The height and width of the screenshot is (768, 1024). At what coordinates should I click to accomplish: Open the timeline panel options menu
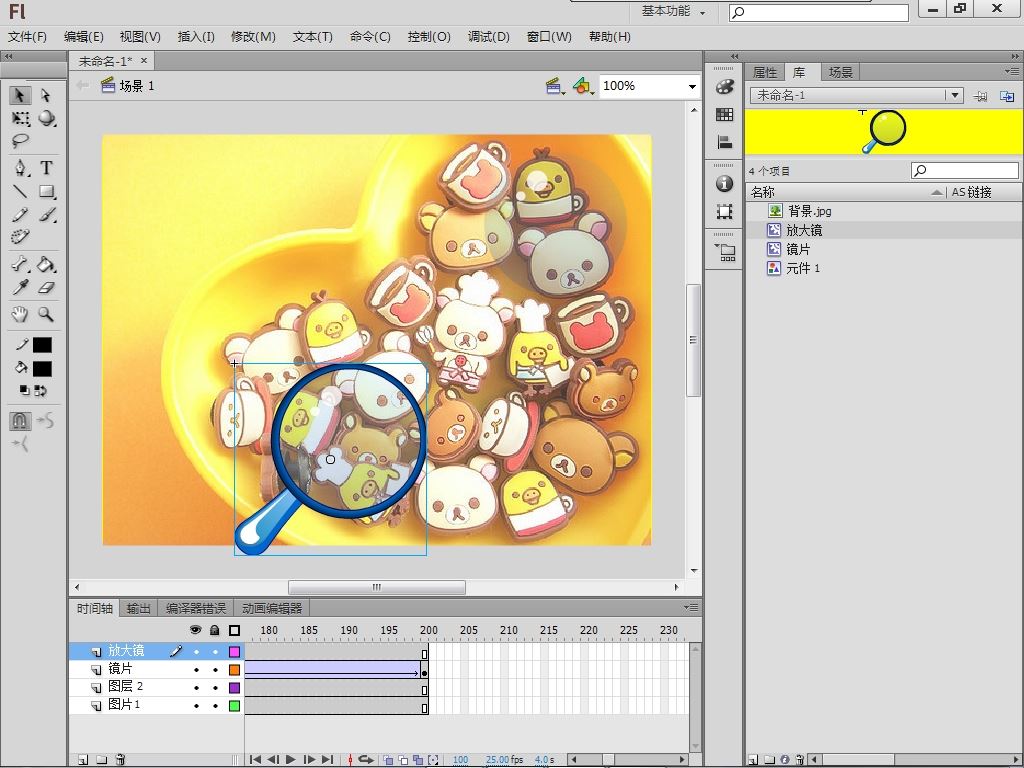691,607
